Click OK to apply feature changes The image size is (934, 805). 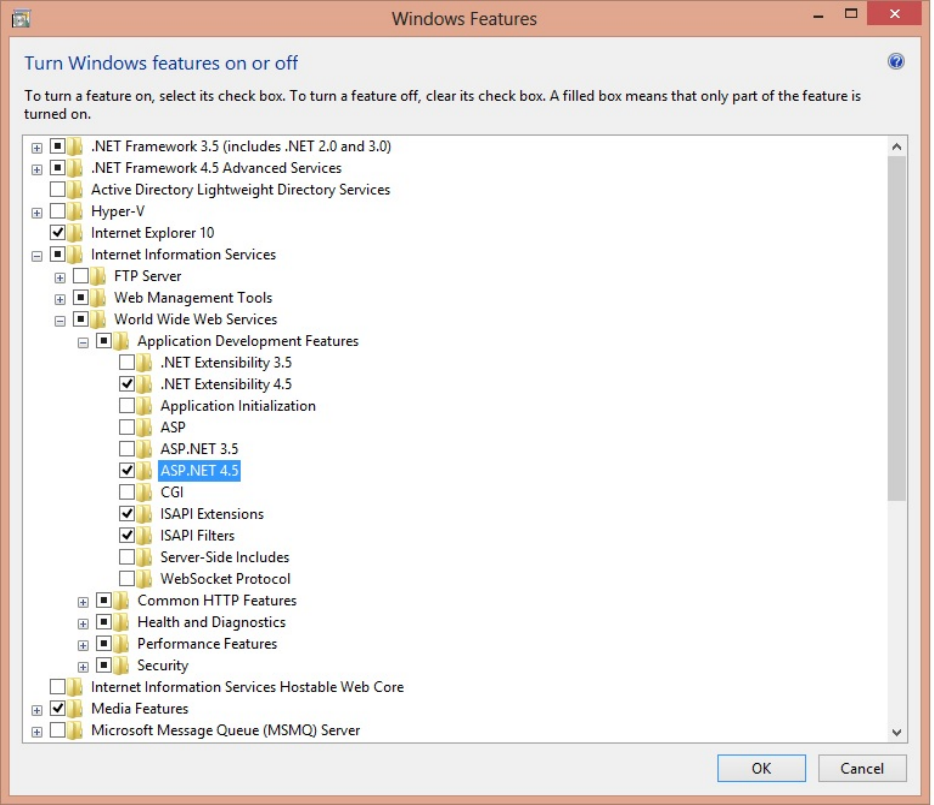point(761,768)
